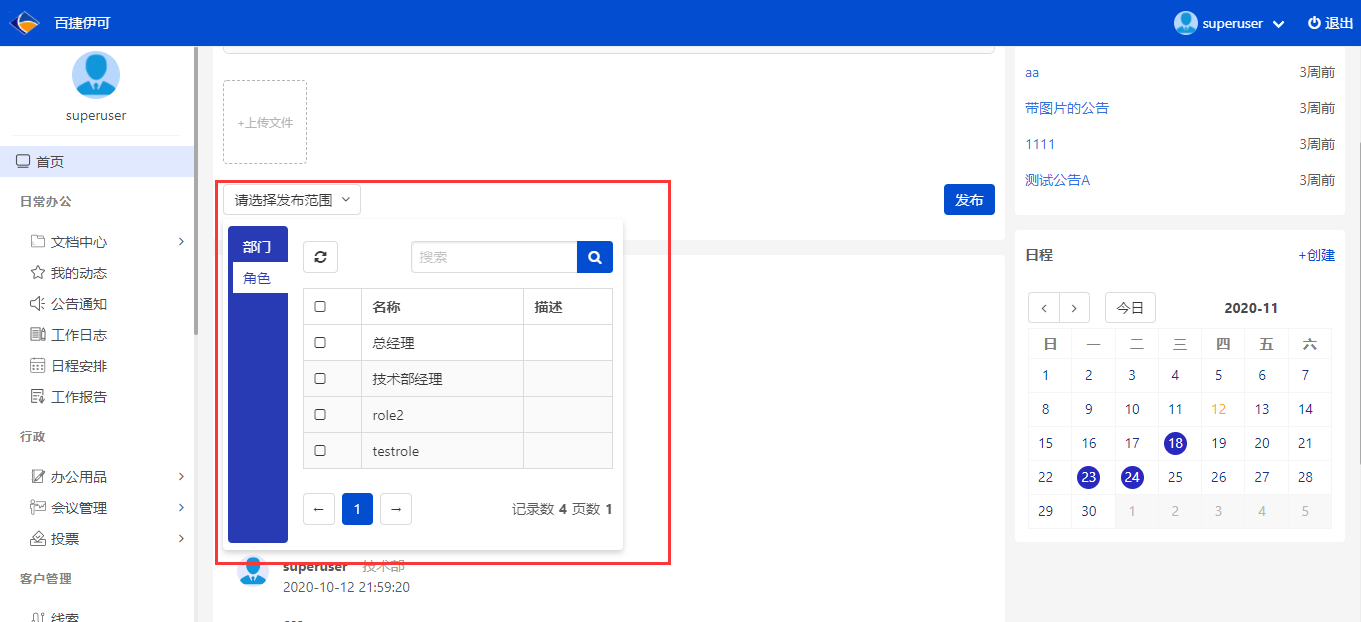This screenshot has width=1361, height=622.
Task: Open the announcement titled 1111
Action: [1040, 144]
